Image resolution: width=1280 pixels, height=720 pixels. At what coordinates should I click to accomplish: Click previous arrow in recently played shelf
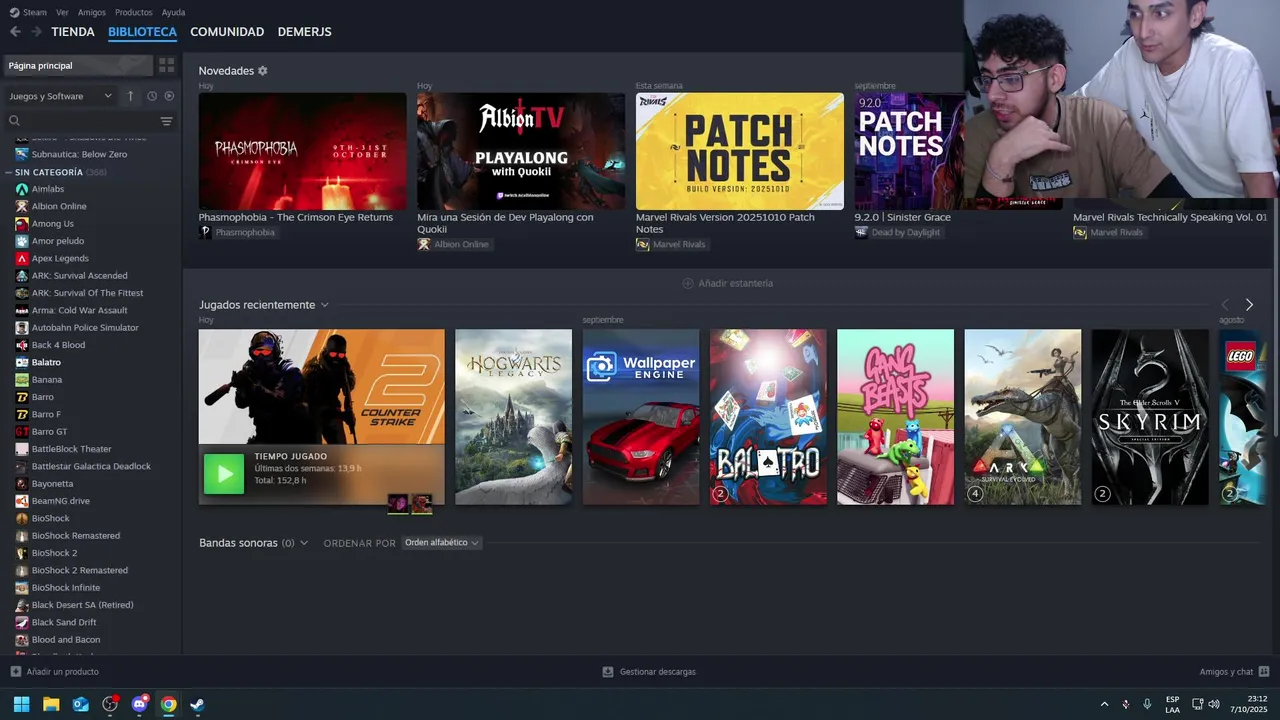pos(1225,305)
